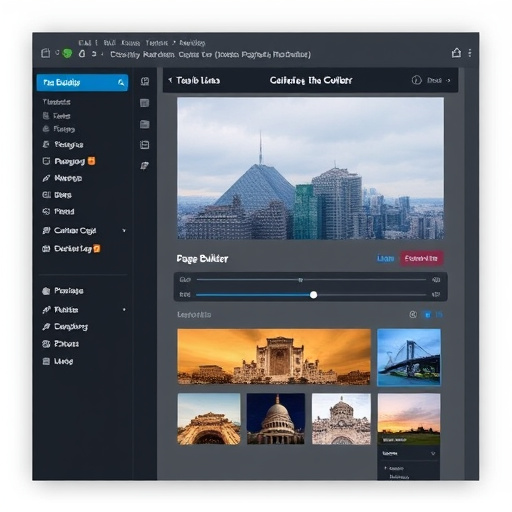
Task: Click the first list entry under the sunset dropdown
Action: 394,468
